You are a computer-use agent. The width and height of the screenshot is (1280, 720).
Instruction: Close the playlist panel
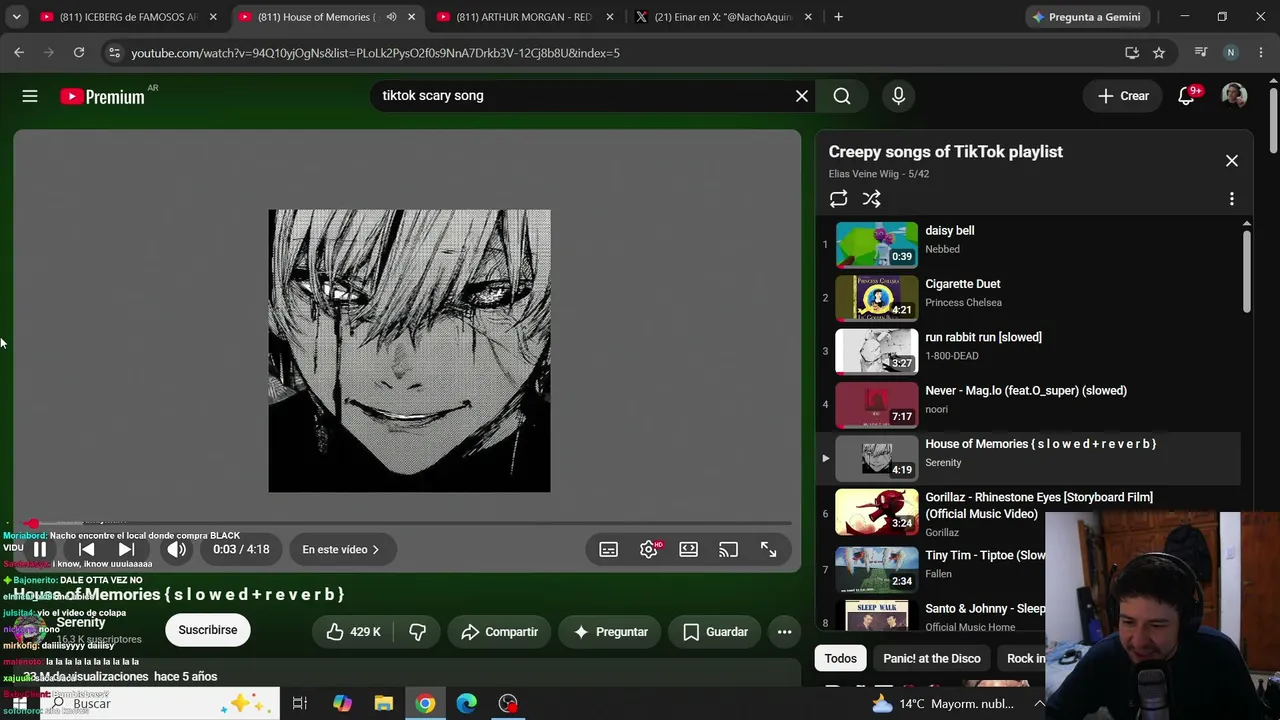pyautogui.click(x=1232, y=161)
